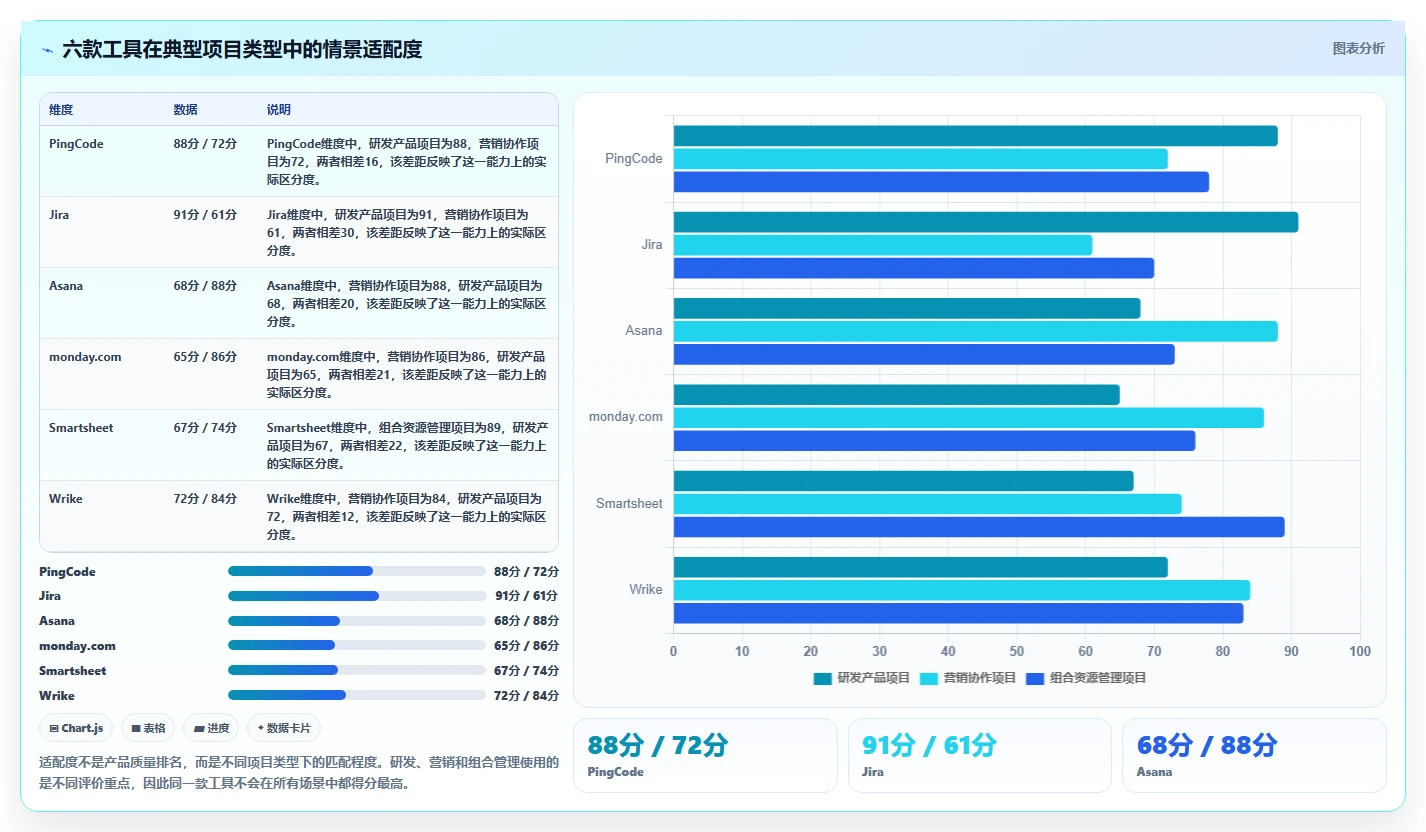Toggle the 研发产品项目 legend series

(862, 678)
